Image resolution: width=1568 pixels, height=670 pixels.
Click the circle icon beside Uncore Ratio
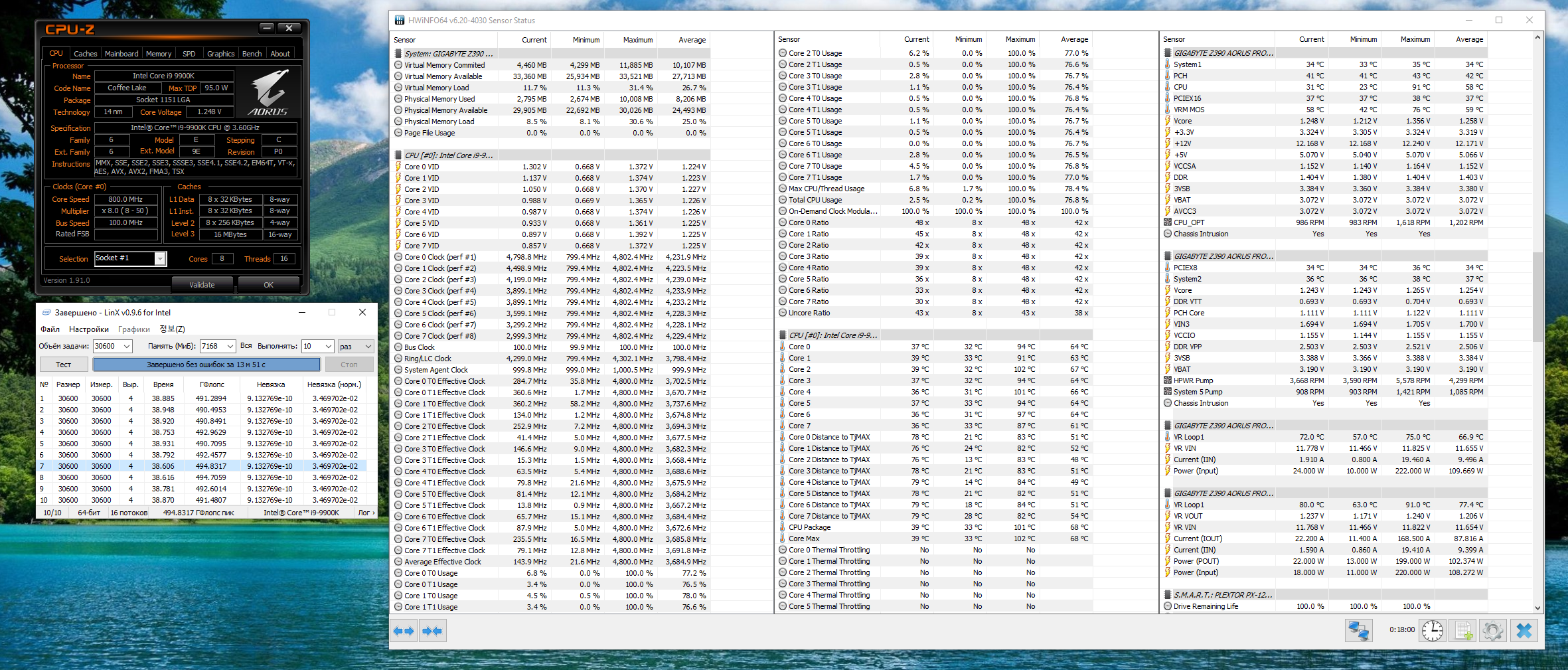[x=783, y=313]
